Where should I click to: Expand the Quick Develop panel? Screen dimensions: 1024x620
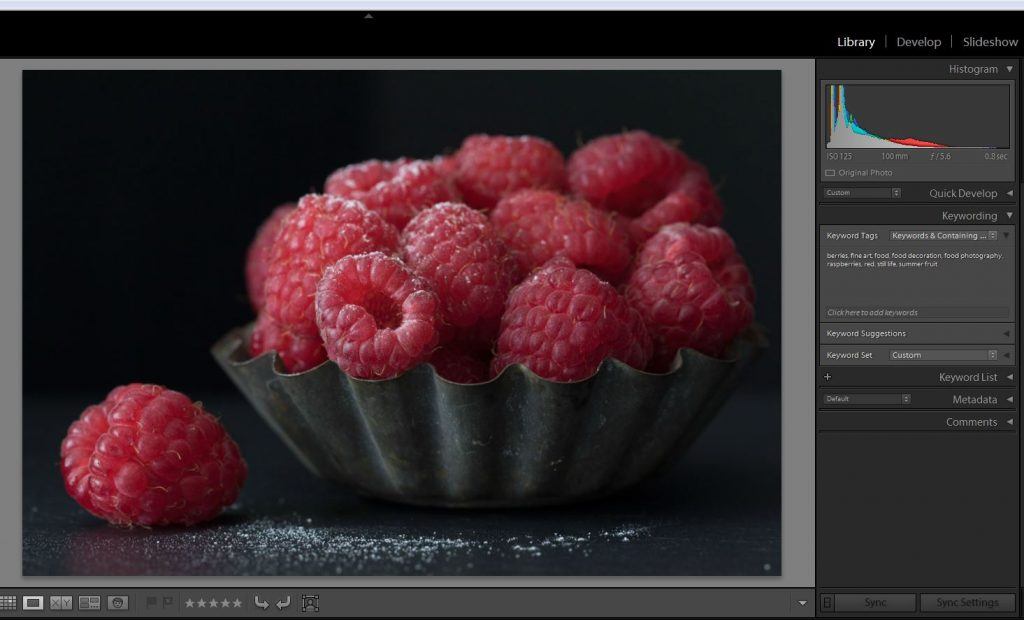pyautogui.click(x=1009, y=193)
